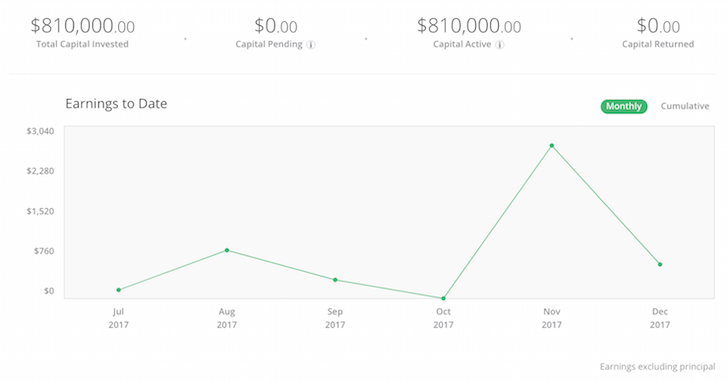Select the Oct 2017 data point

(x=443, y=298)
